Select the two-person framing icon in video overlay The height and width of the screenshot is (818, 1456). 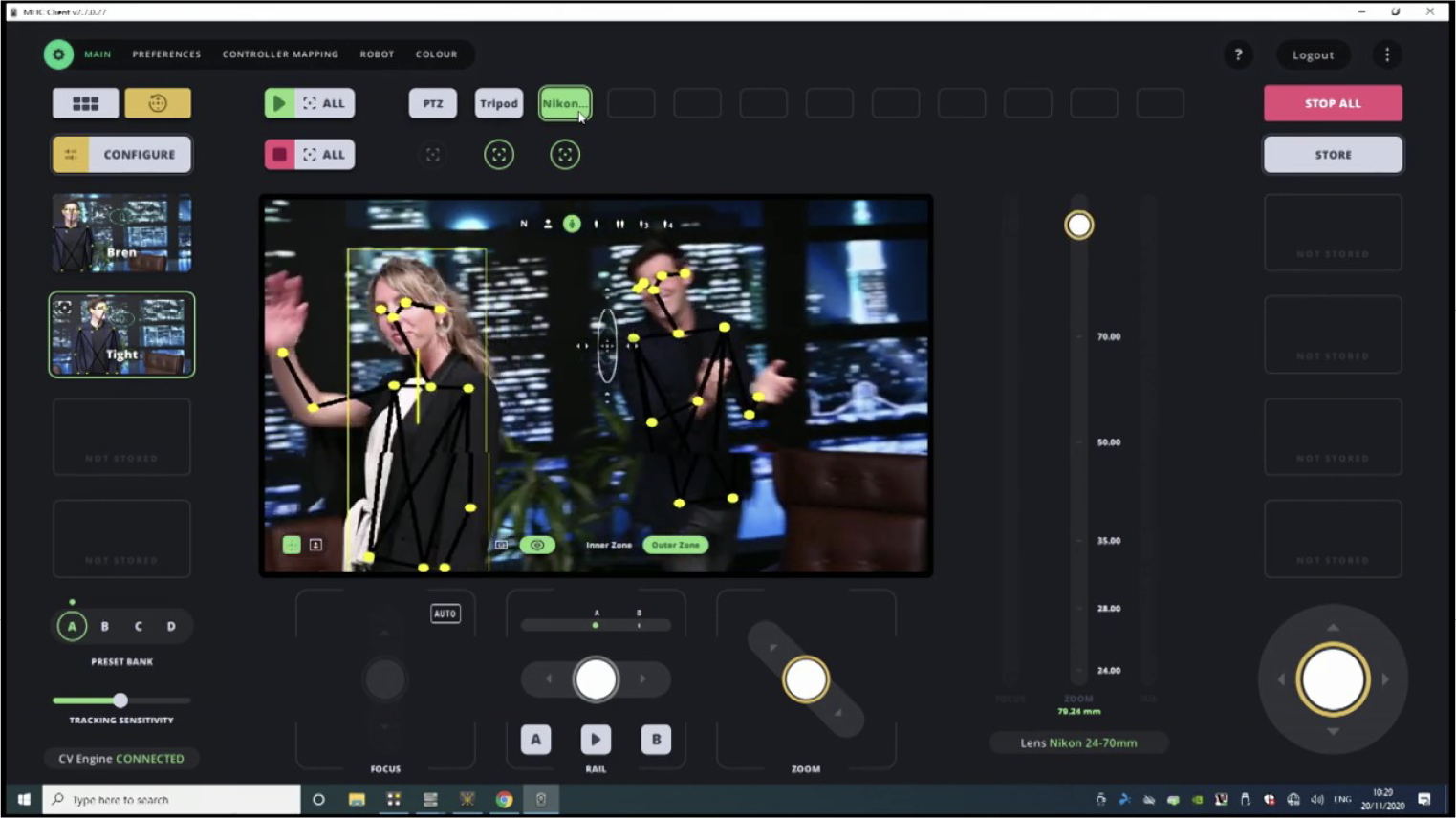tap(619, 224)
